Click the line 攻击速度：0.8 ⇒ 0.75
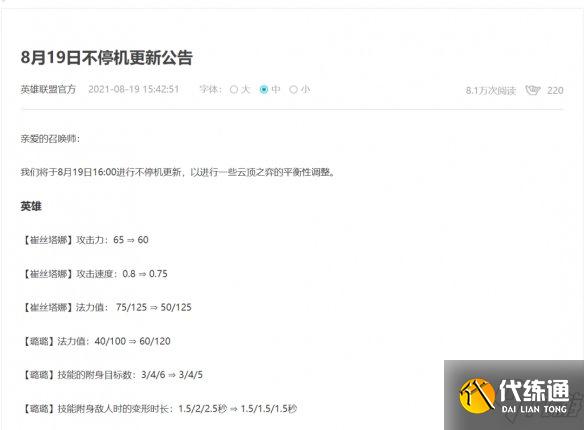584x430 pixels. click(x=95, y=274)
